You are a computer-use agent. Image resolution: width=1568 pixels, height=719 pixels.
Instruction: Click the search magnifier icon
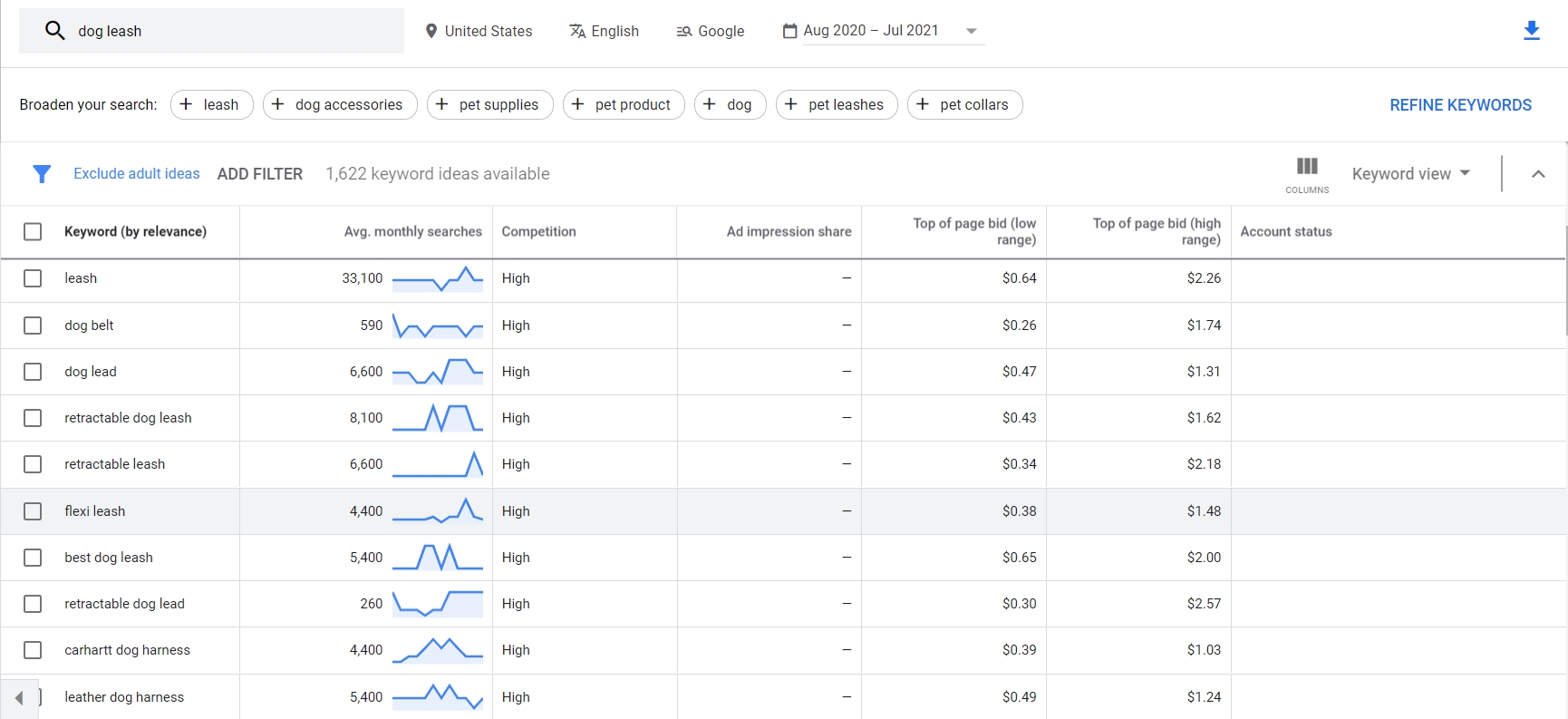coord(55,31)
